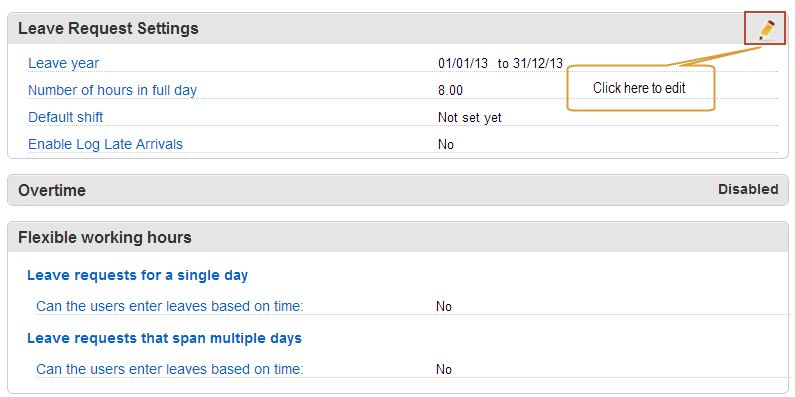Click the No value for Late Arrivals
Screen dimensions: 795x397
coord(446,145)
